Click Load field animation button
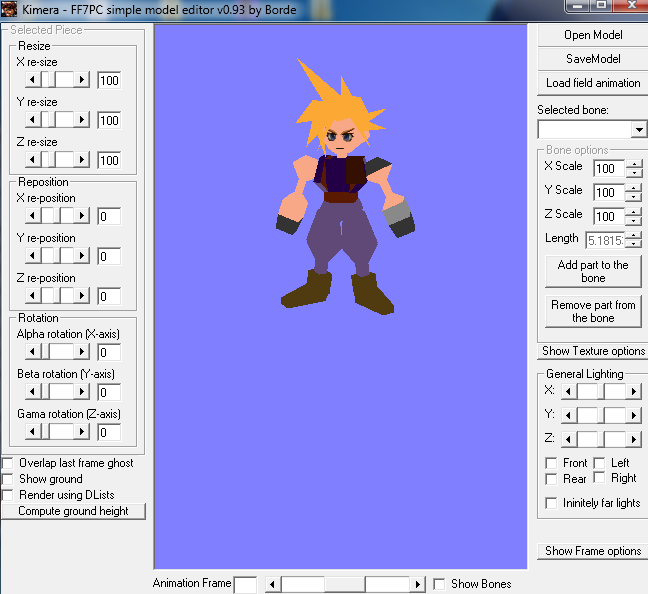Viewport: 648px width, 594px height. [593, 83]
